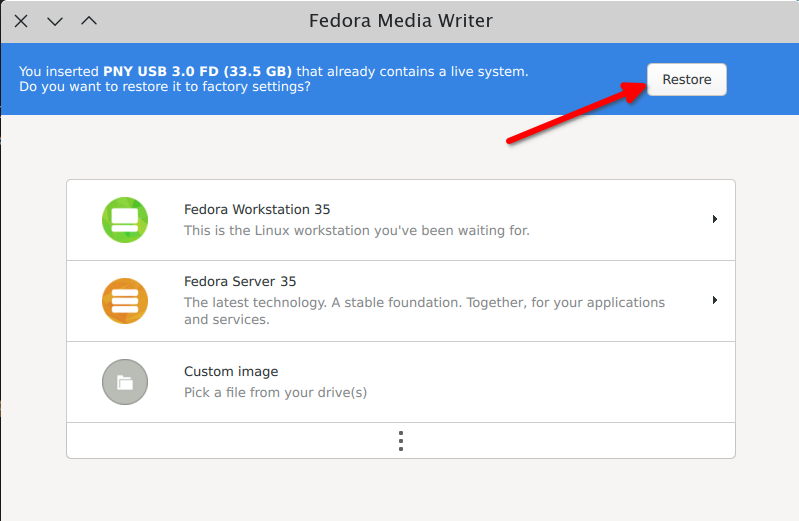Screen dimensions: 799x521
Task: Click 'The latest technology. A stable foundation' description
Action: click(x=424, y=310)
